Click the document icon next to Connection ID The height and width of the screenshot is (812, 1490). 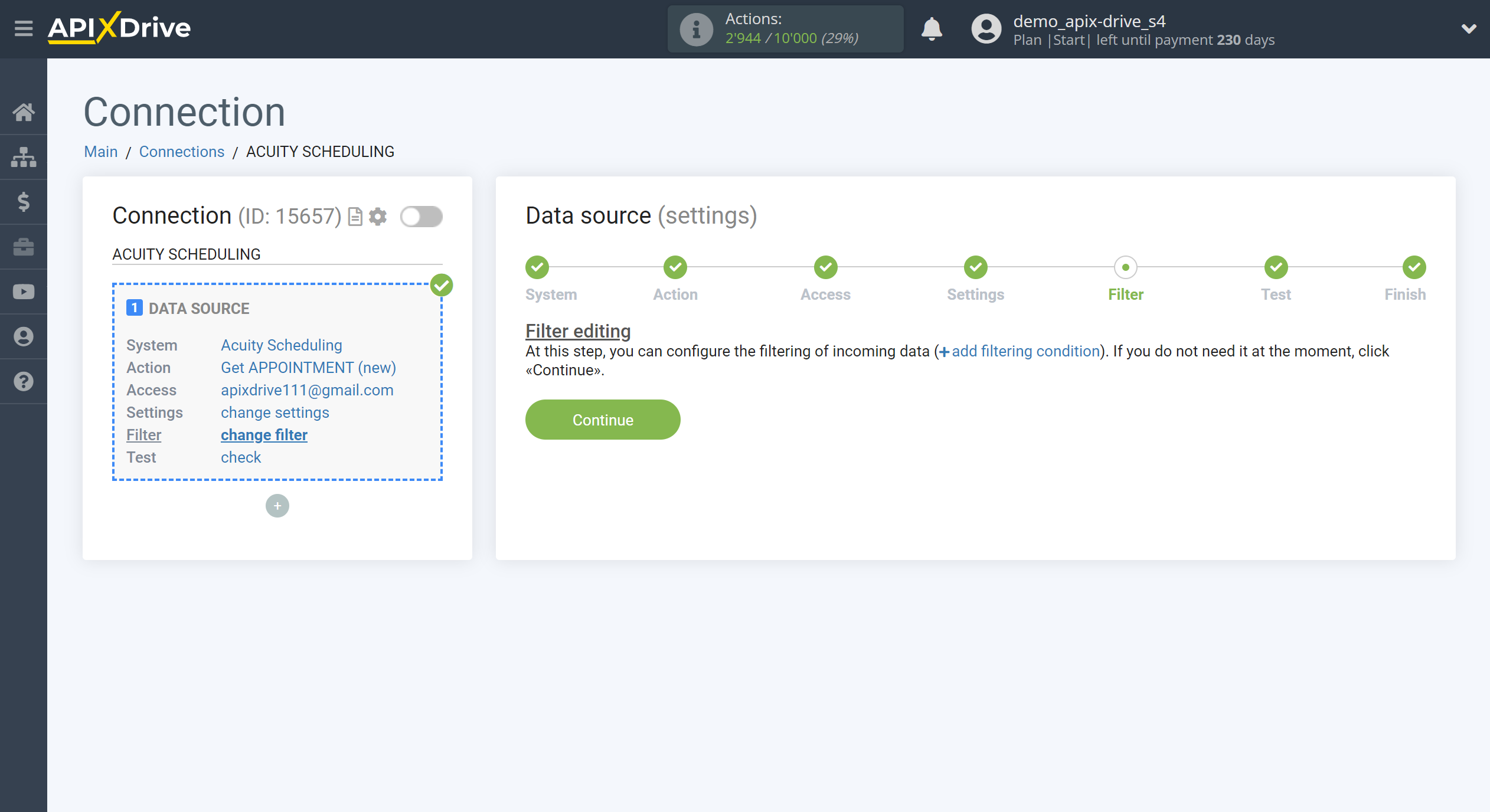coord(357,216)
